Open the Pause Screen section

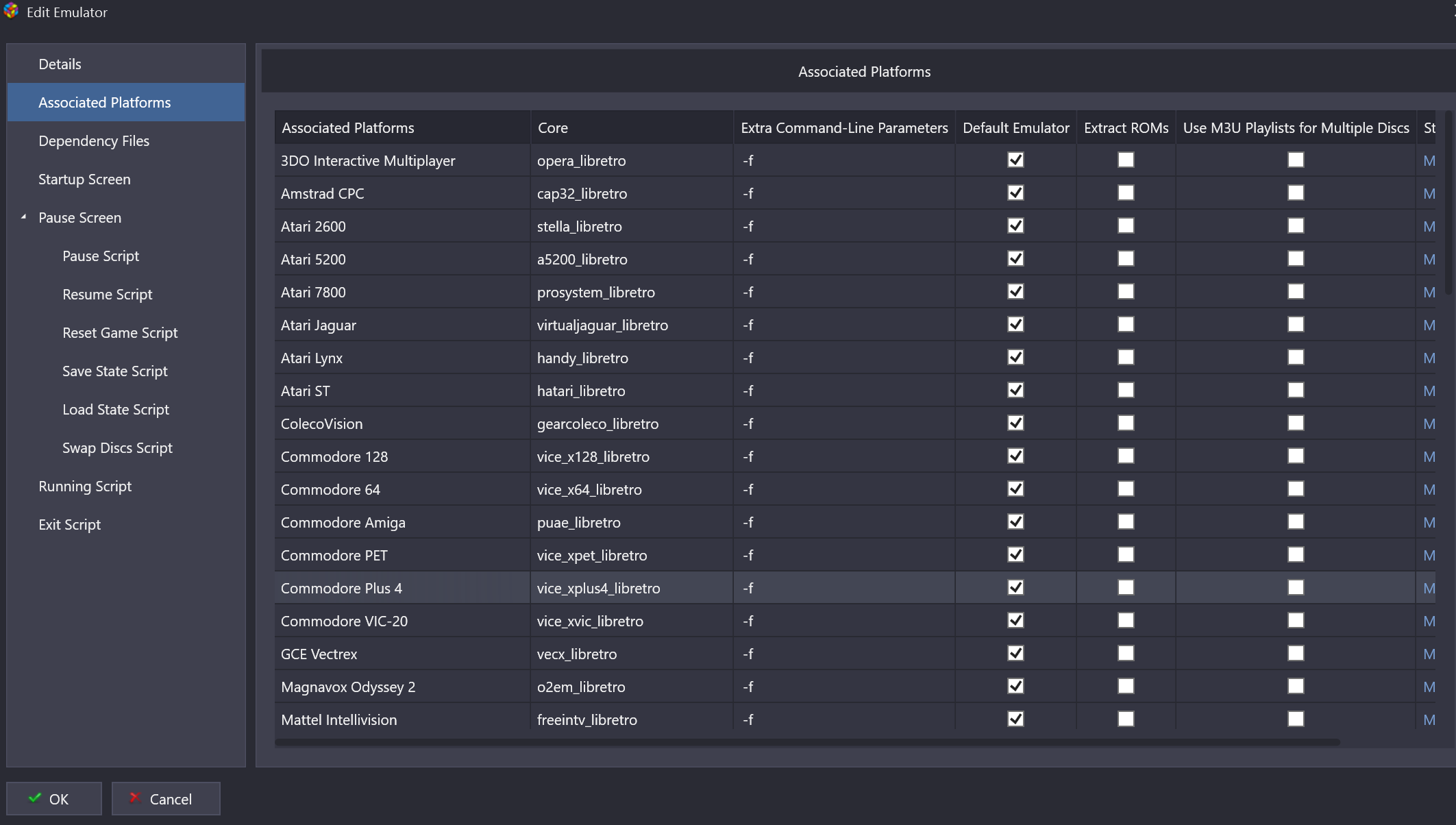click(x=126, y=217)
